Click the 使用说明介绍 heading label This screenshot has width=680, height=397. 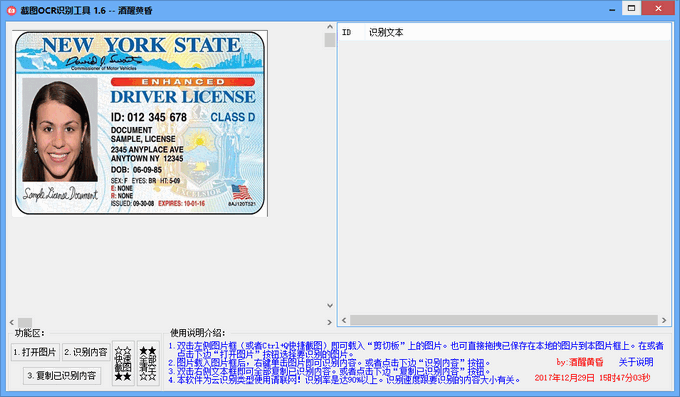pos(197,333)
